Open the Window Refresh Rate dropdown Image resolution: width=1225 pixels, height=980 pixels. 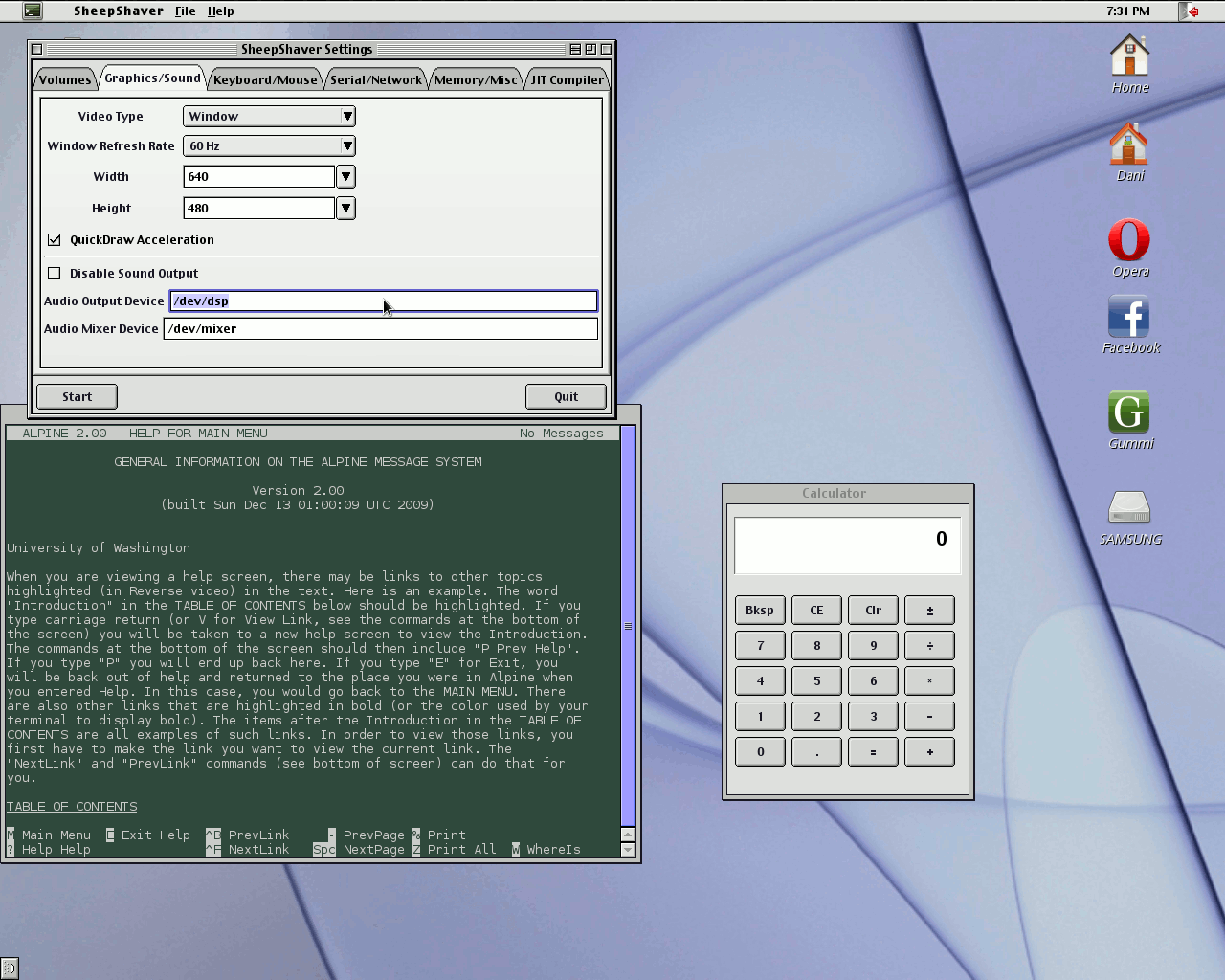(269, 145)
